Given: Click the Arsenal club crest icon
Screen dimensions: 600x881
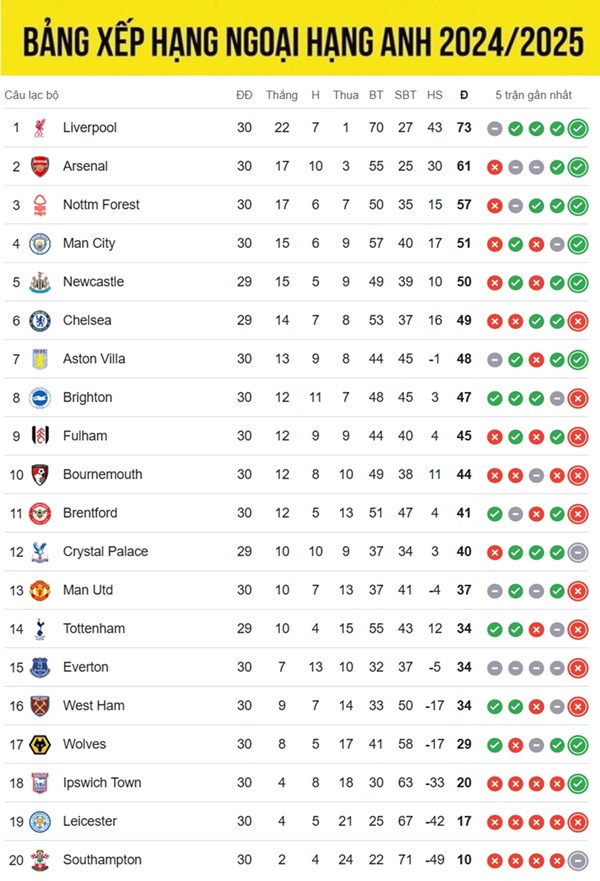Looking at the screenshot, I should [40, 166].
